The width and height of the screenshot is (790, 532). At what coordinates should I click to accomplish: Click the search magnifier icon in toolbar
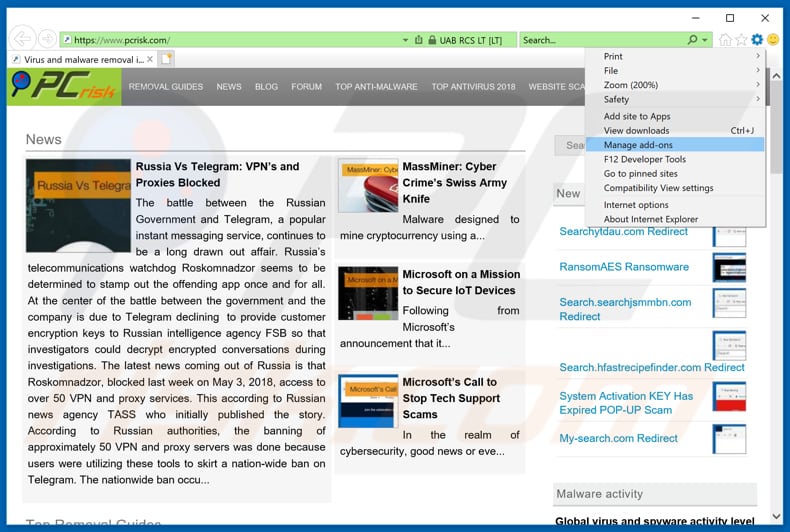[x=692, y=40]
